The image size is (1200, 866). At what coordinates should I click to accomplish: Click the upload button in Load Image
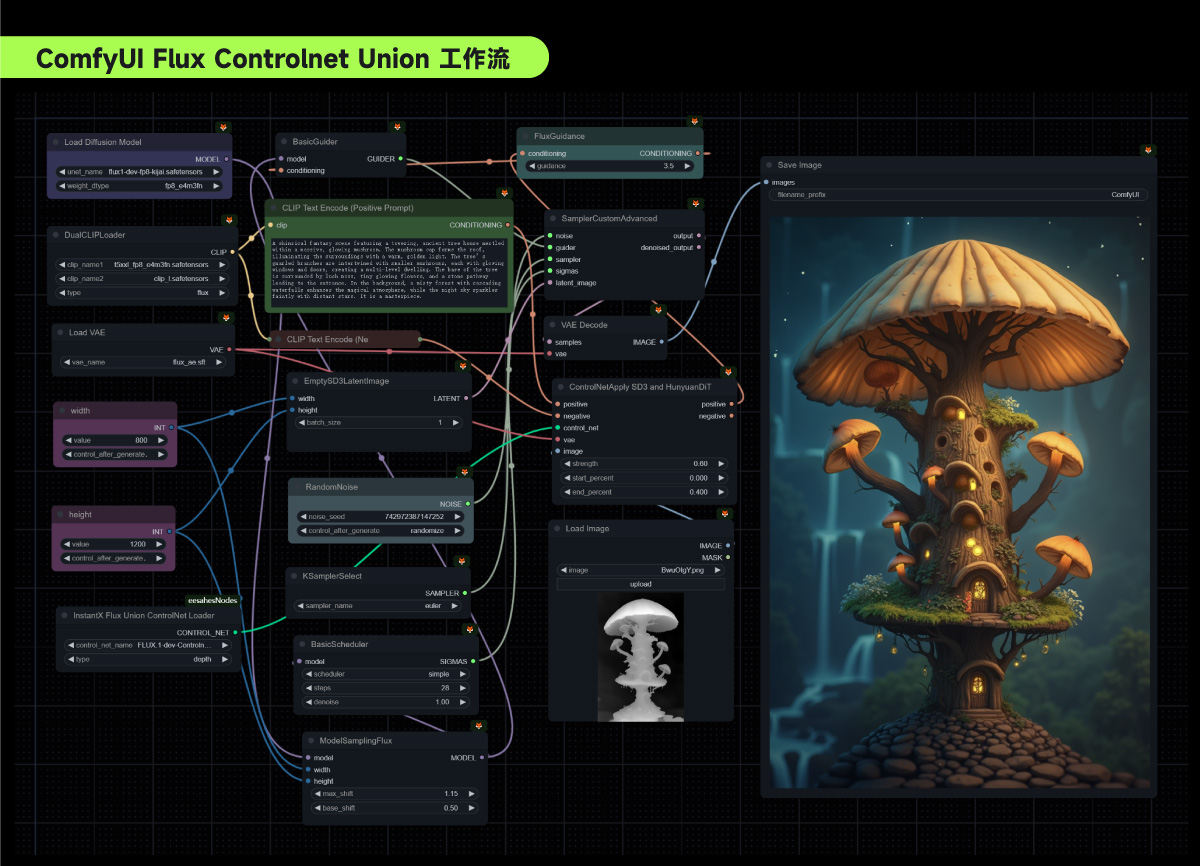[x=641, y=584]
